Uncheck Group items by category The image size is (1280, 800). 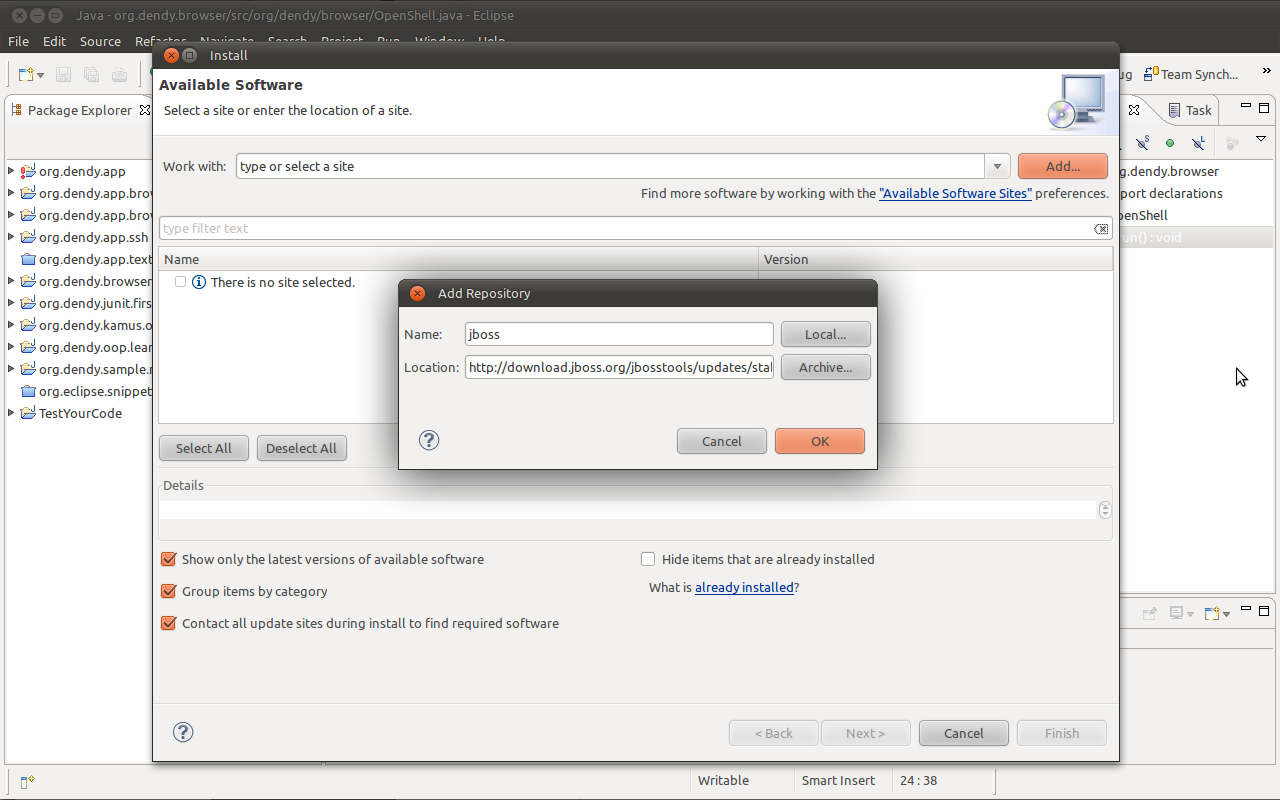pyautogui.click(x=168, y=591)
